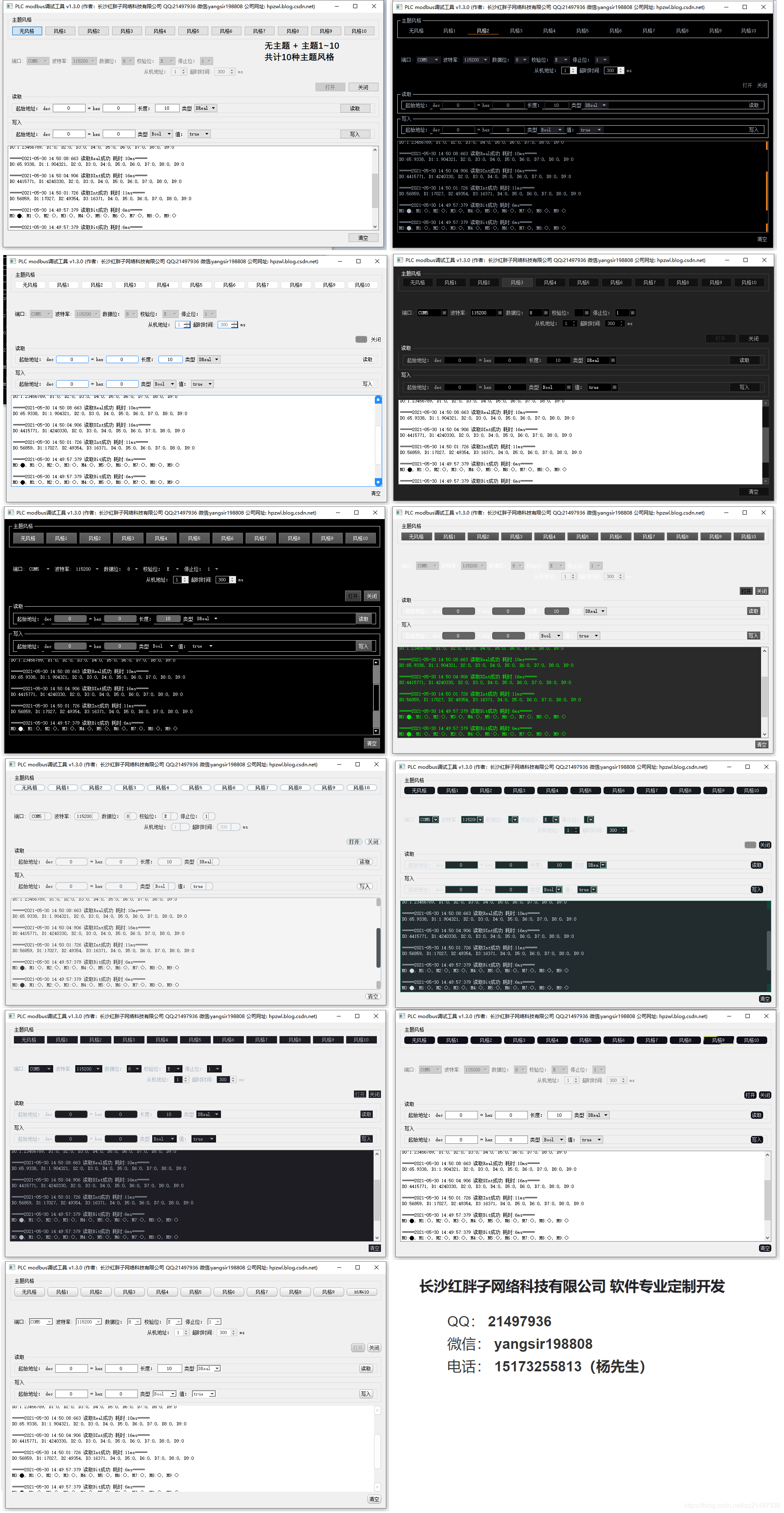Click 从机地址 stepper in default unthemed window
This screenshot has height=1513, width=784.
[179, 72]
